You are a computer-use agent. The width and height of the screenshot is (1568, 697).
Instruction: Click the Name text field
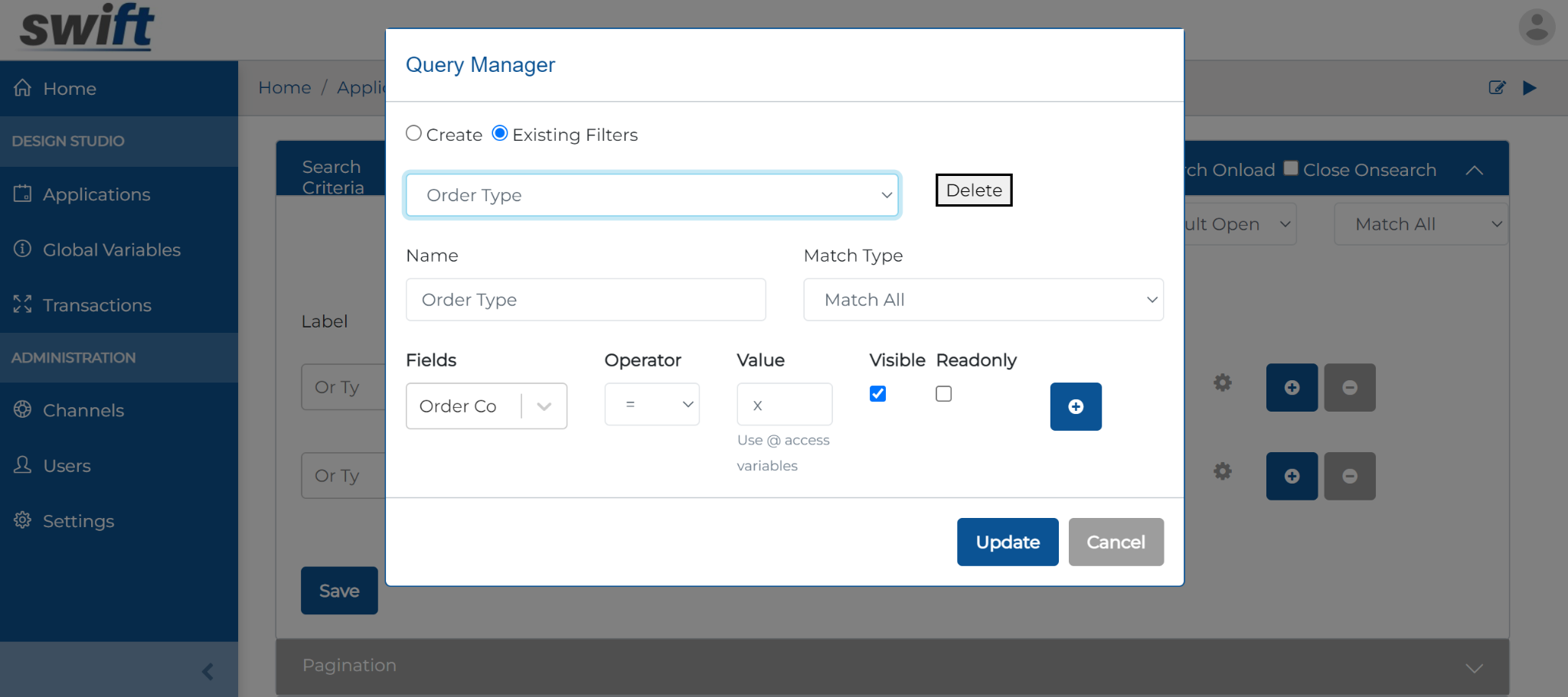pos(585,300)
